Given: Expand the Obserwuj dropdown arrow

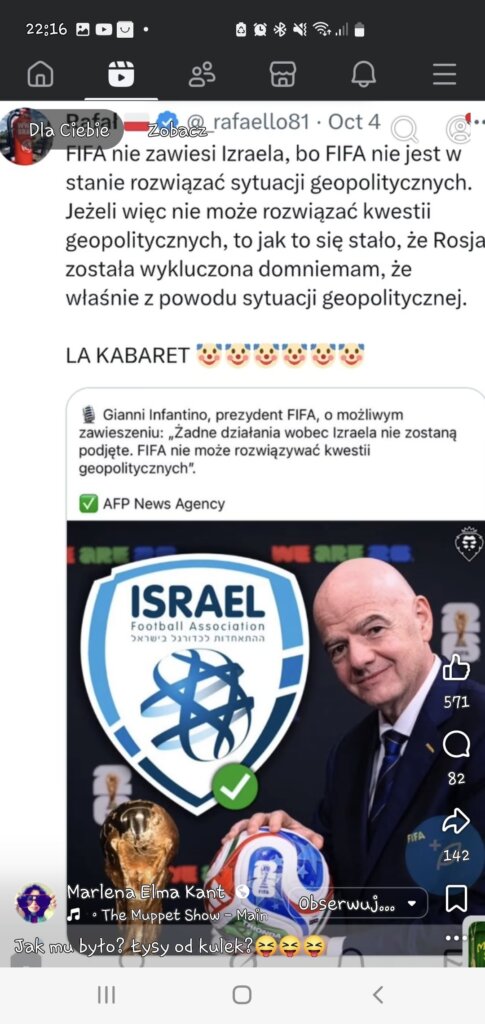Looking at the screenshot, I should (x=412, y=904).
